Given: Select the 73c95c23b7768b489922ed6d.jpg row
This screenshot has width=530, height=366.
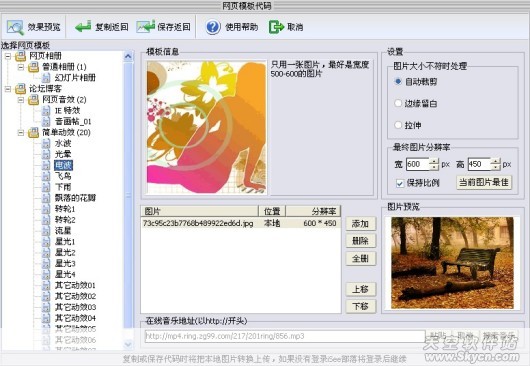Looking at the screenshot, I should click(241, 223).
